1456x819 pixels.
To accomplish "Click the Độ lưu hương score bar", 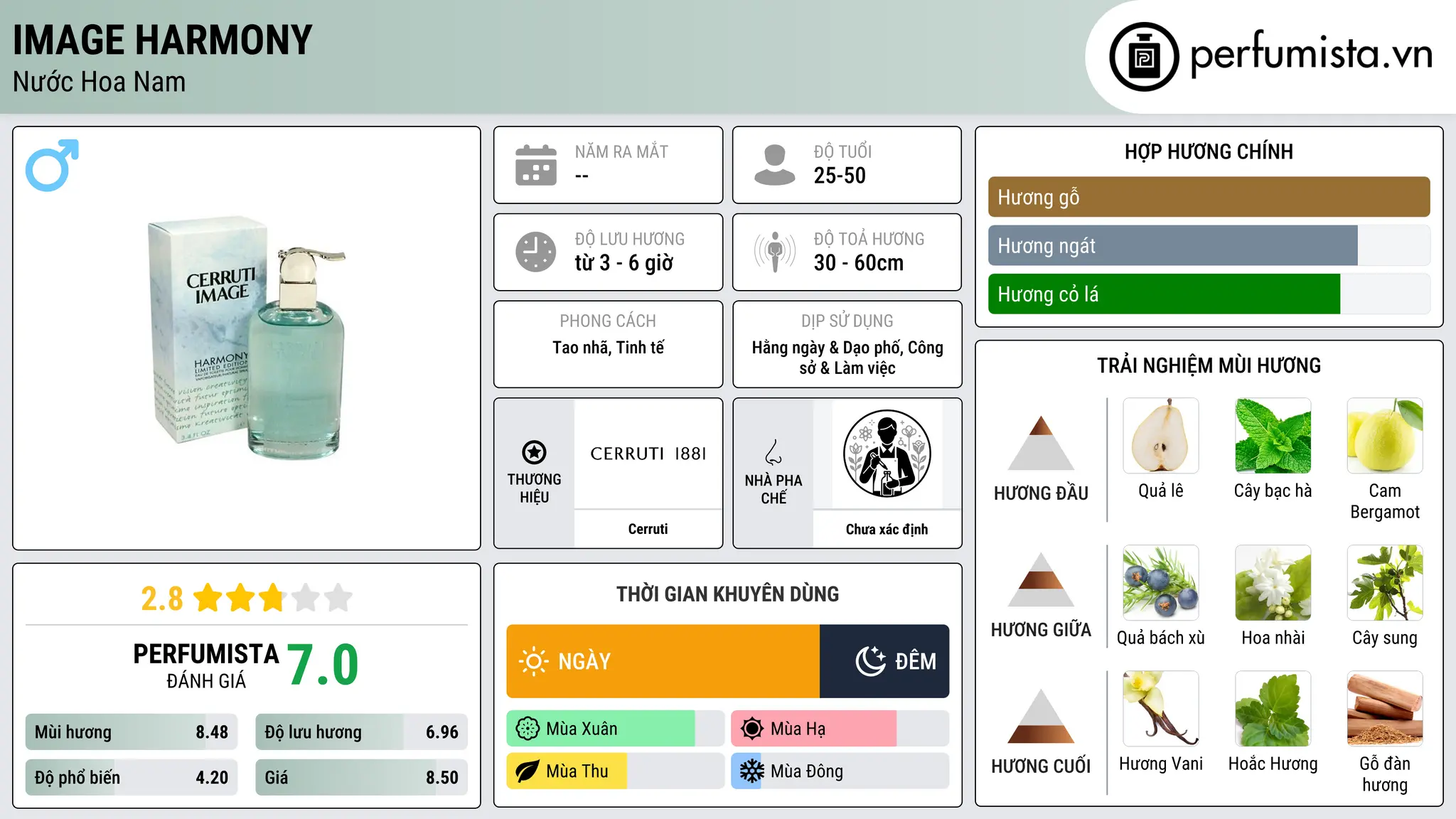I will point(361,732).
